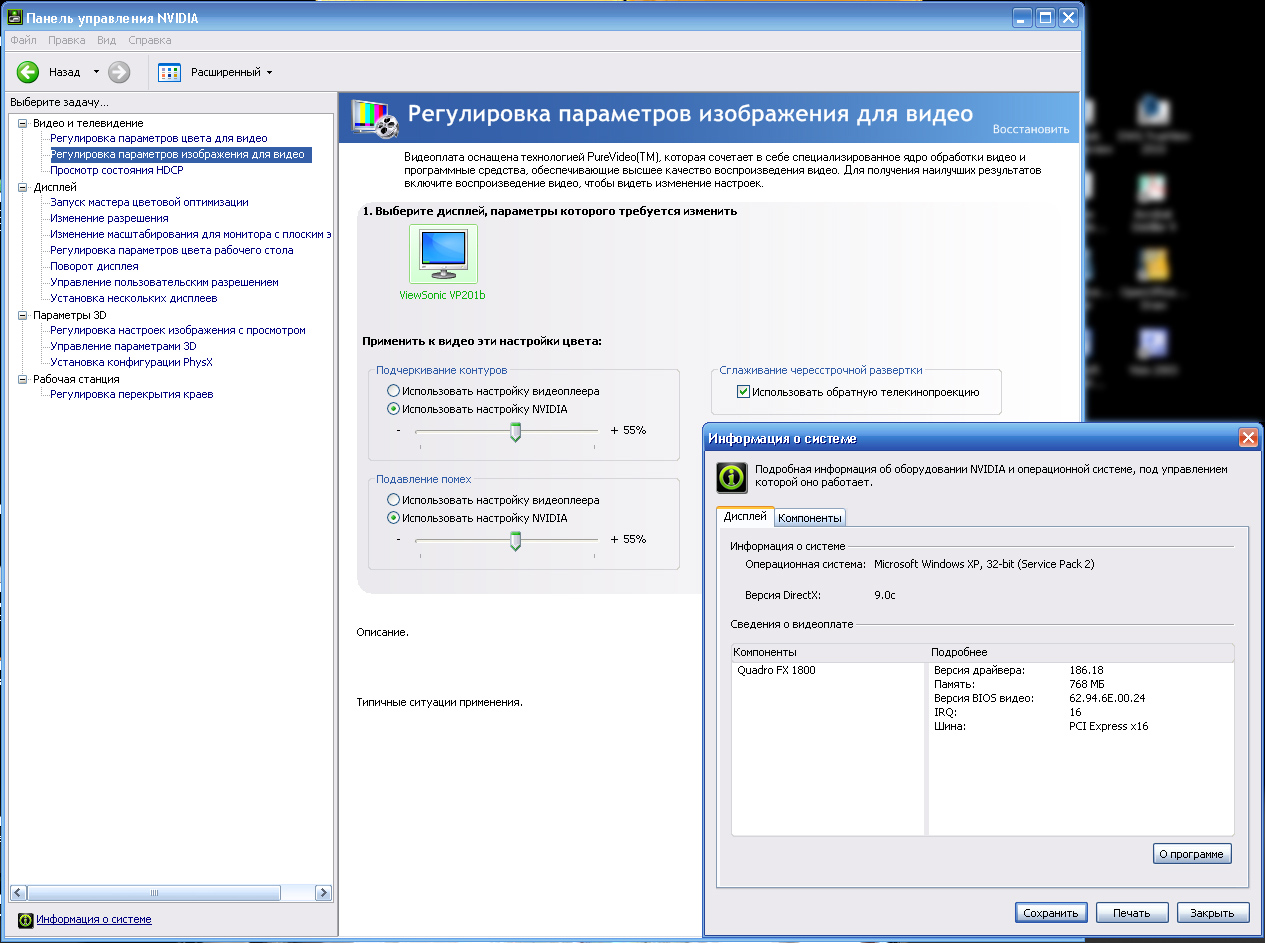Open Регулировка параметров цвета для видео
This screenshot has height=943, width=1265.
(x=159, y=138)
